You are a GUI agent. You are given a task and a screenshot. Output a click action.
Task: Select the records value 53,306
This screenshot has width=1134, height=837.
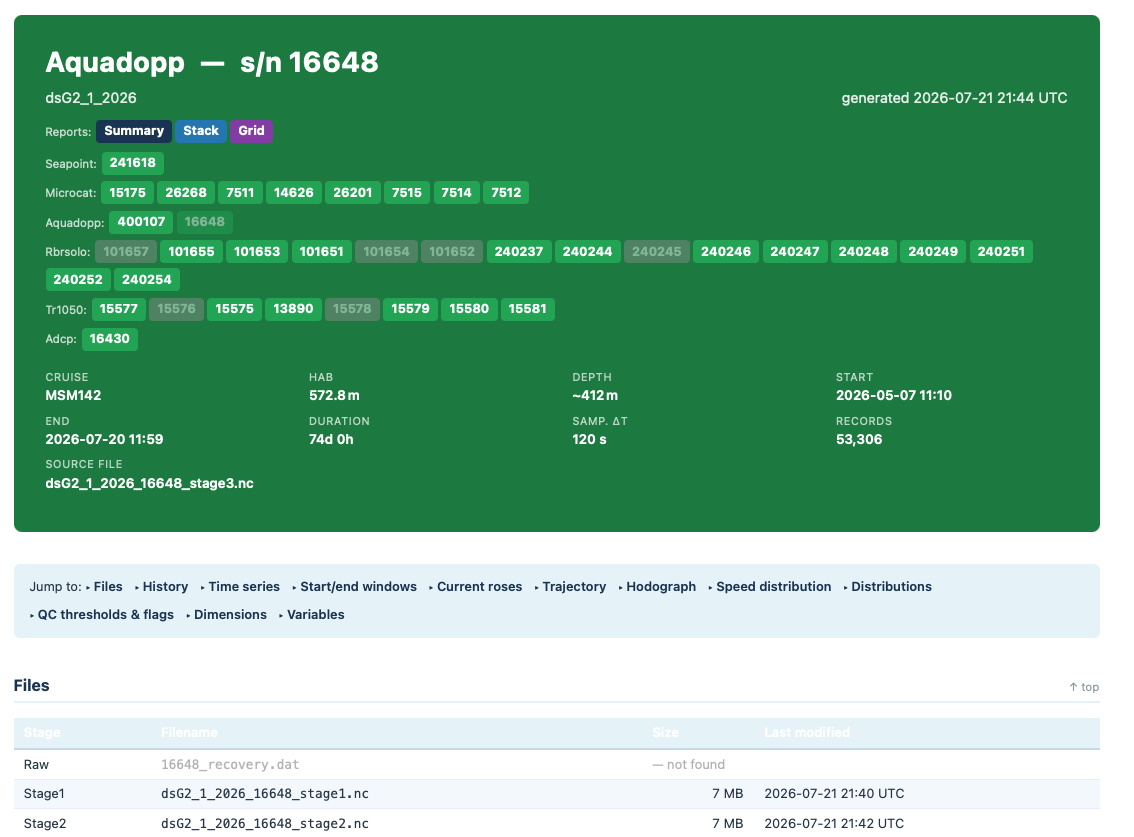coord(859,439)
